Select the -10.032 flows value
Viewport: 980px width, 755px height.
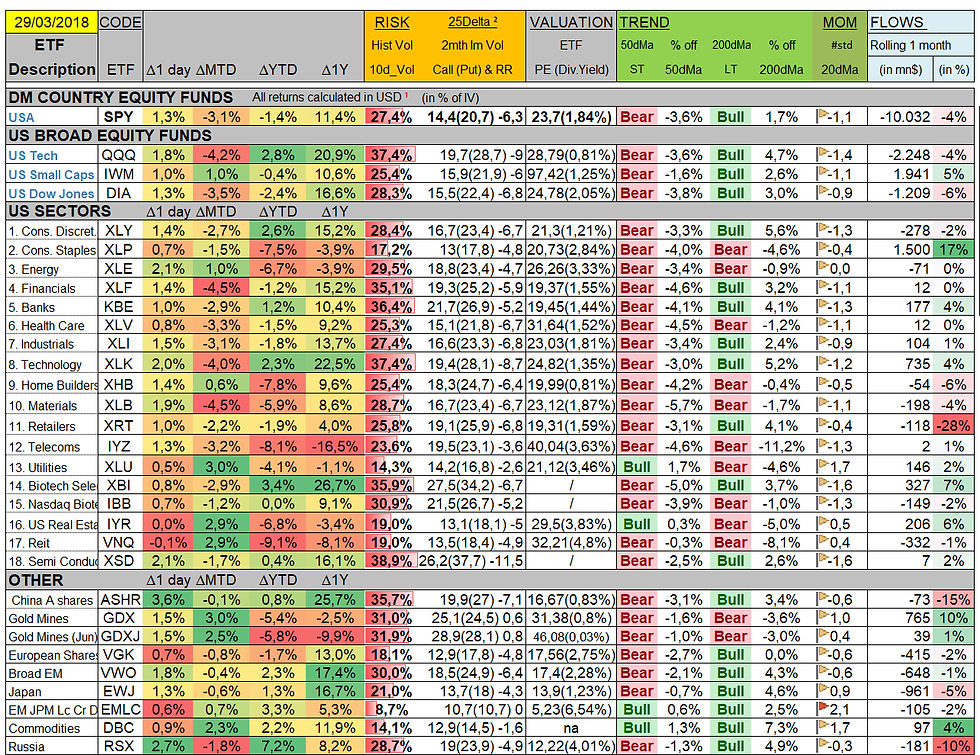point(905,117)
